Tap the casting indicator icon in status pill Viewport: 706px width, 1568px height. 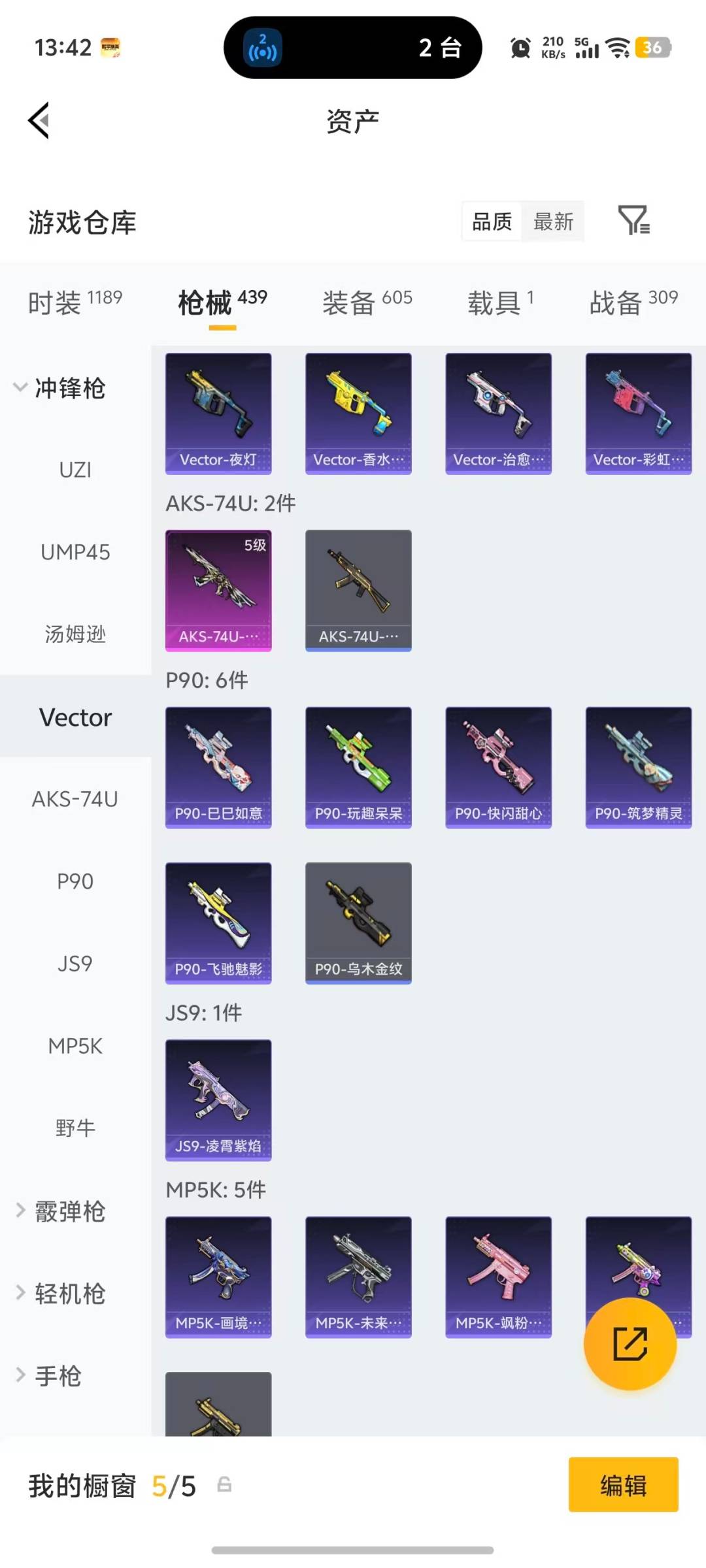[x=263, y=48]
